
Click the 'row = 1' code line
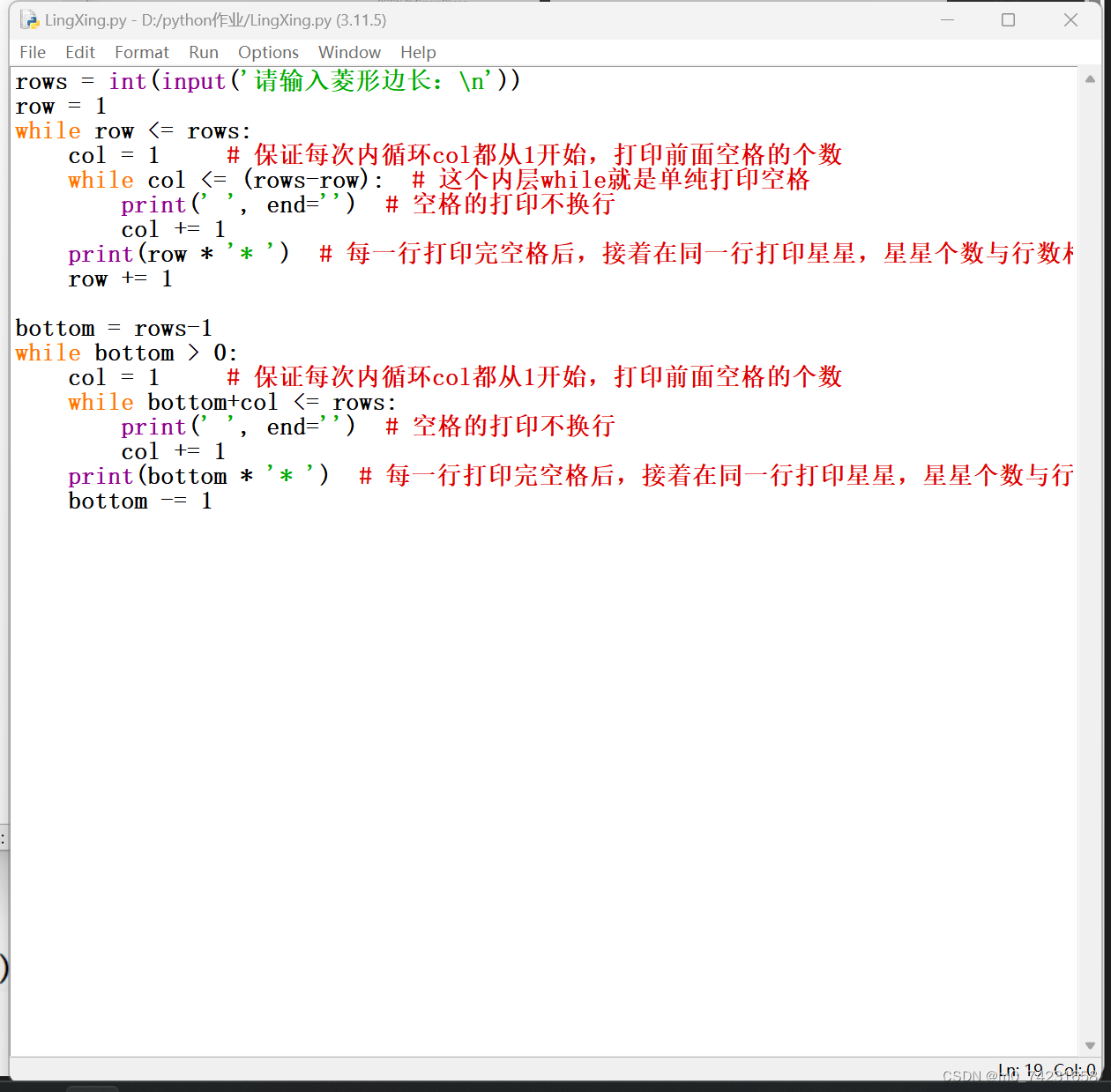61,107
